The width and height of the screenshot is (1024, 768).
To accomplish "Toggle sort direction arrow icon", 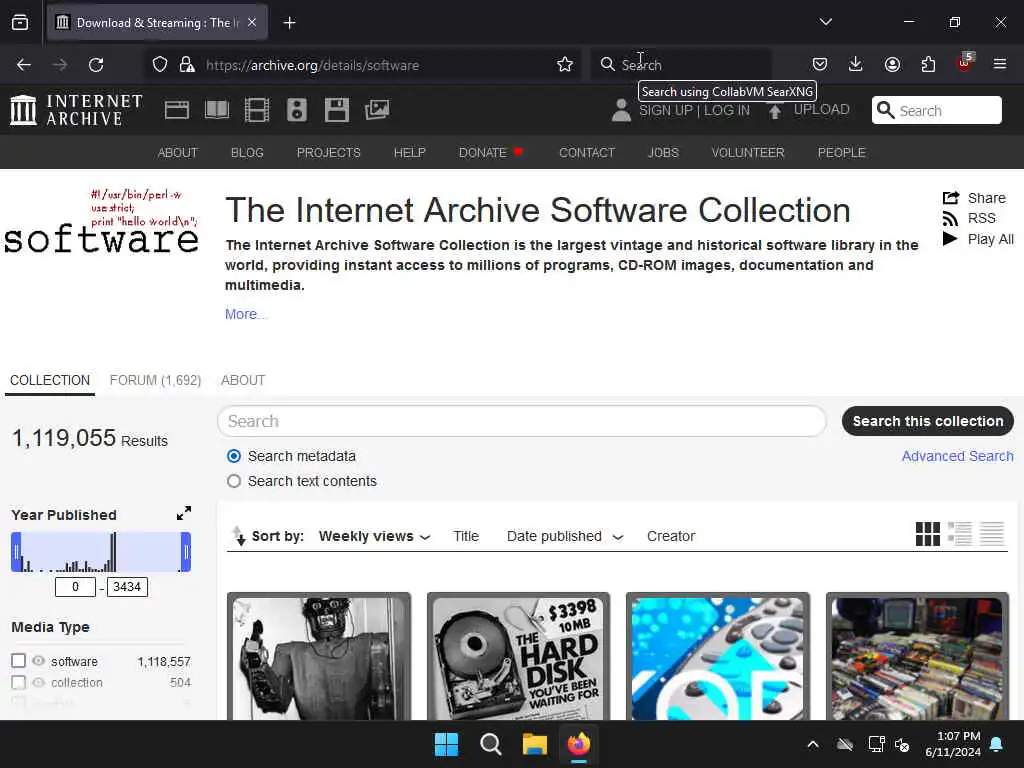I will coord(239,536).
